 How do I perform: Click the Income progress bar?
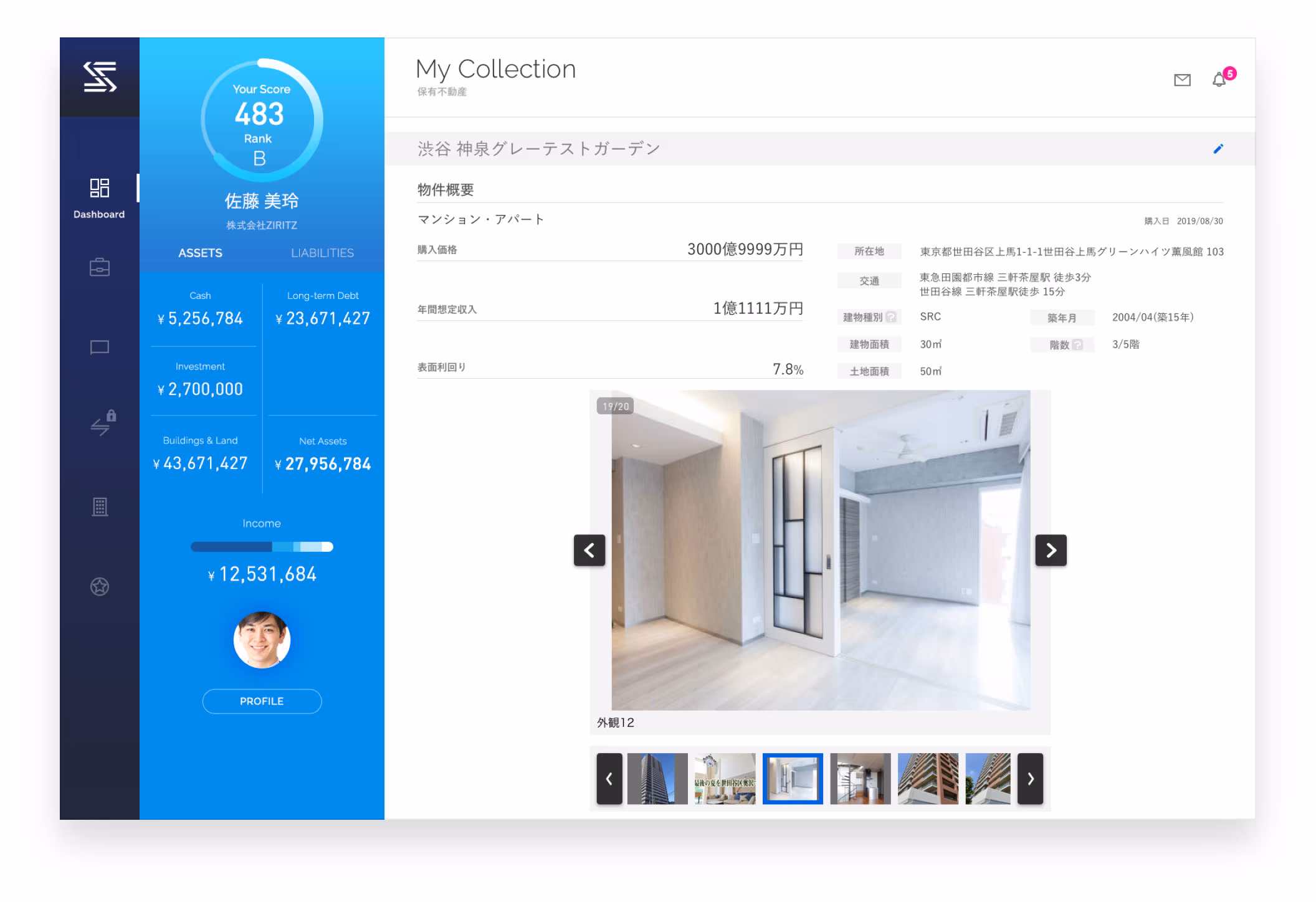coord(262,547)
